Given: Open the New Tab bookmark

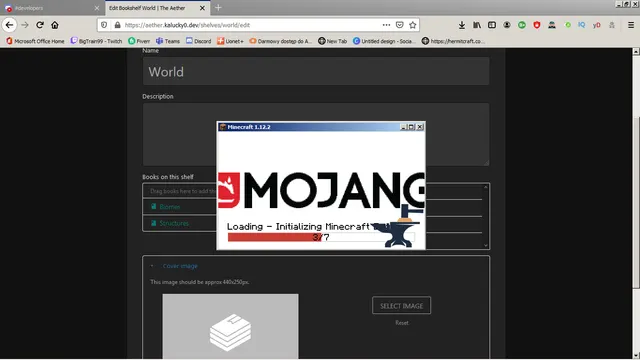Looking at the screenshot, I should tap(332, 41).
